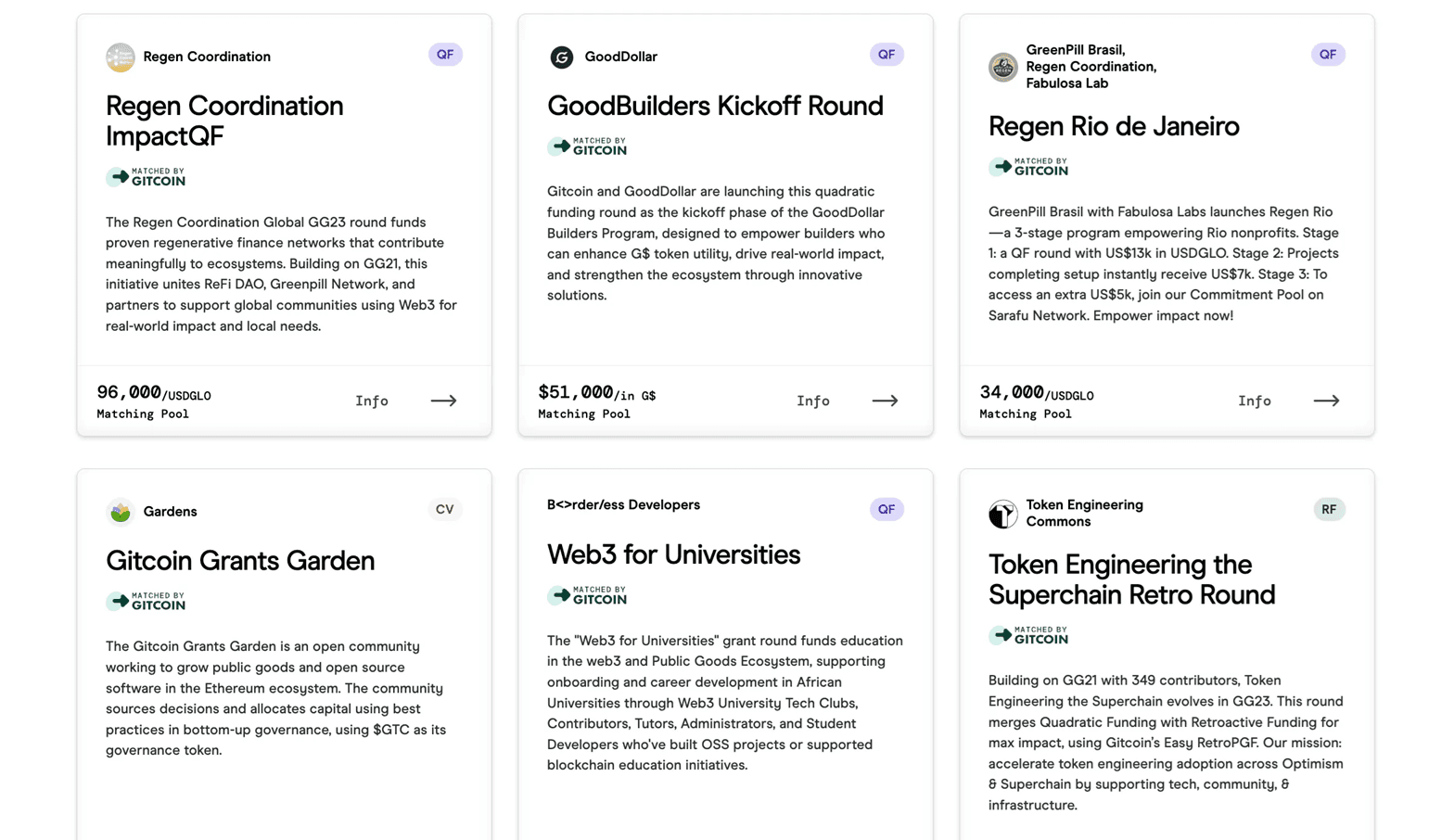Open Regen Coordination ImpactQF via the arrow icon

coord(443,401)
